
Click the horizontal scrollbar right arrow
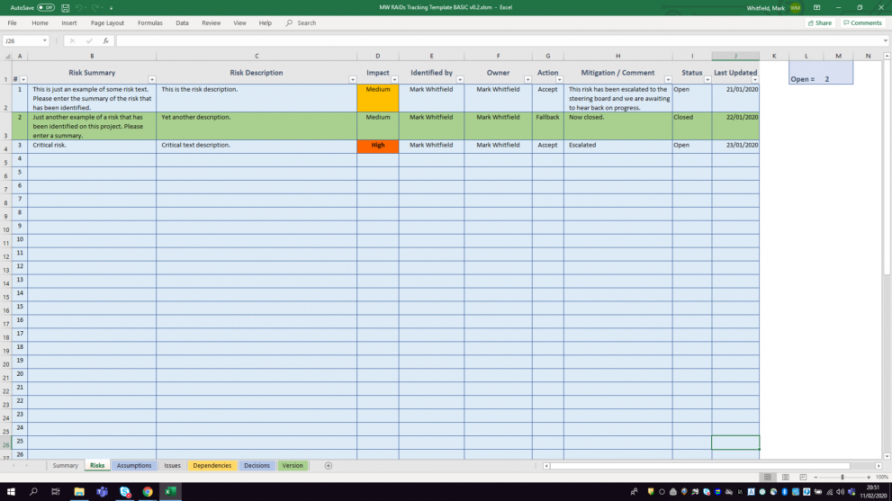[878, 466]
